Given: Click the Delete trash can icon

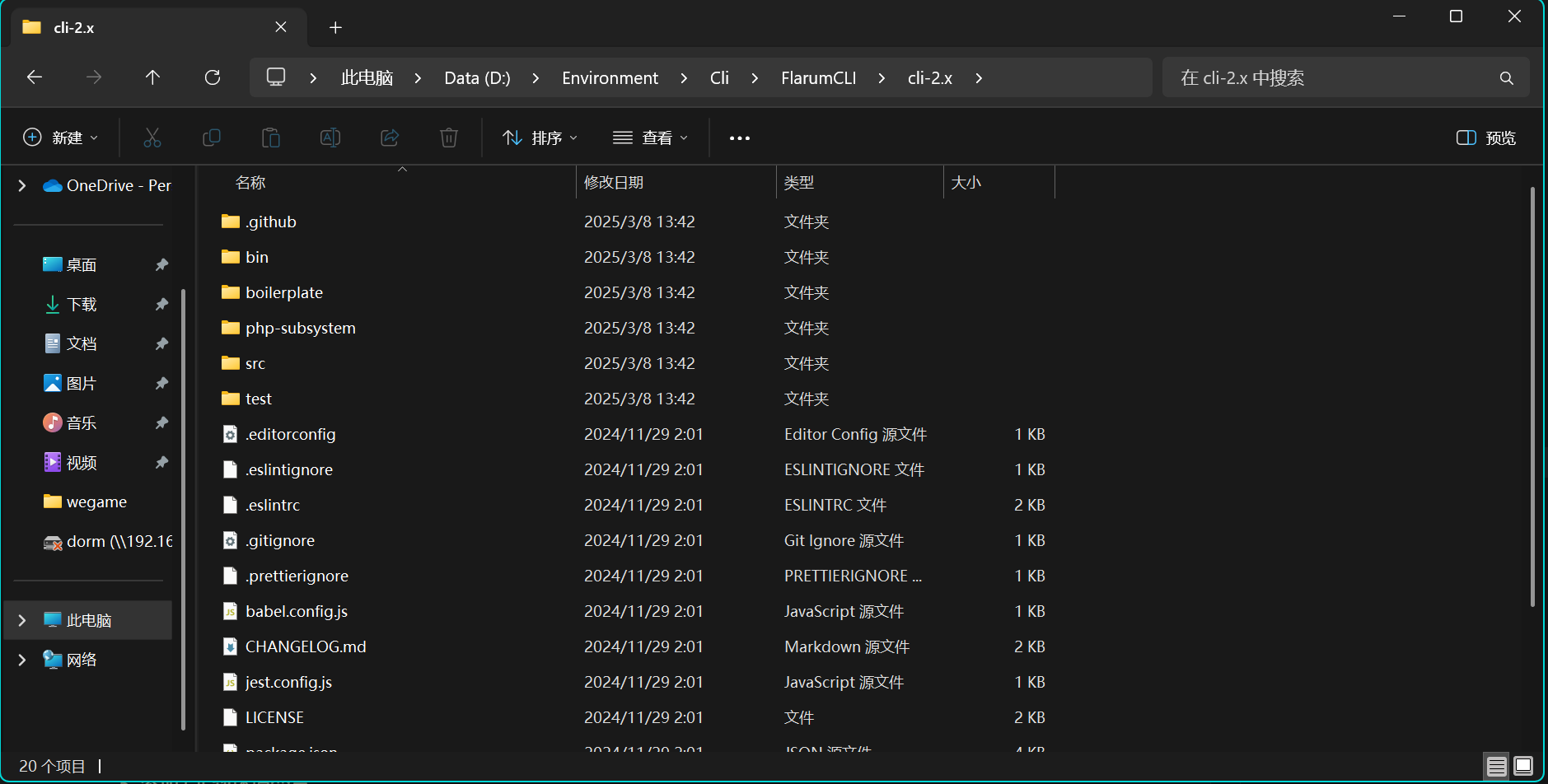Looking at the screenshot, I should click(449, 138).
